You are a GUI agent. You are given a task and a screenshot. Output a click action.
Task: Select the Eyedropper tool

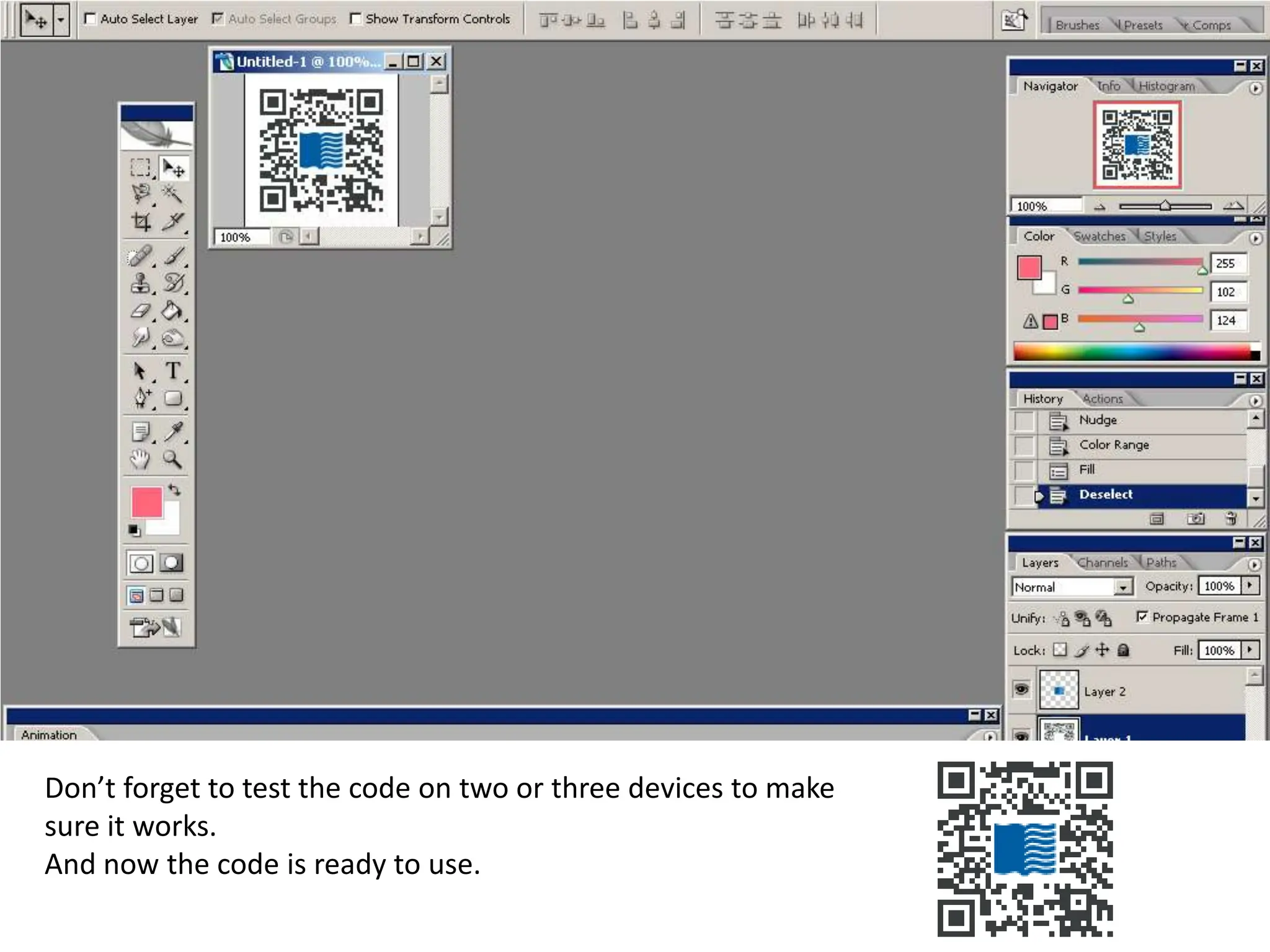(174, 431)
